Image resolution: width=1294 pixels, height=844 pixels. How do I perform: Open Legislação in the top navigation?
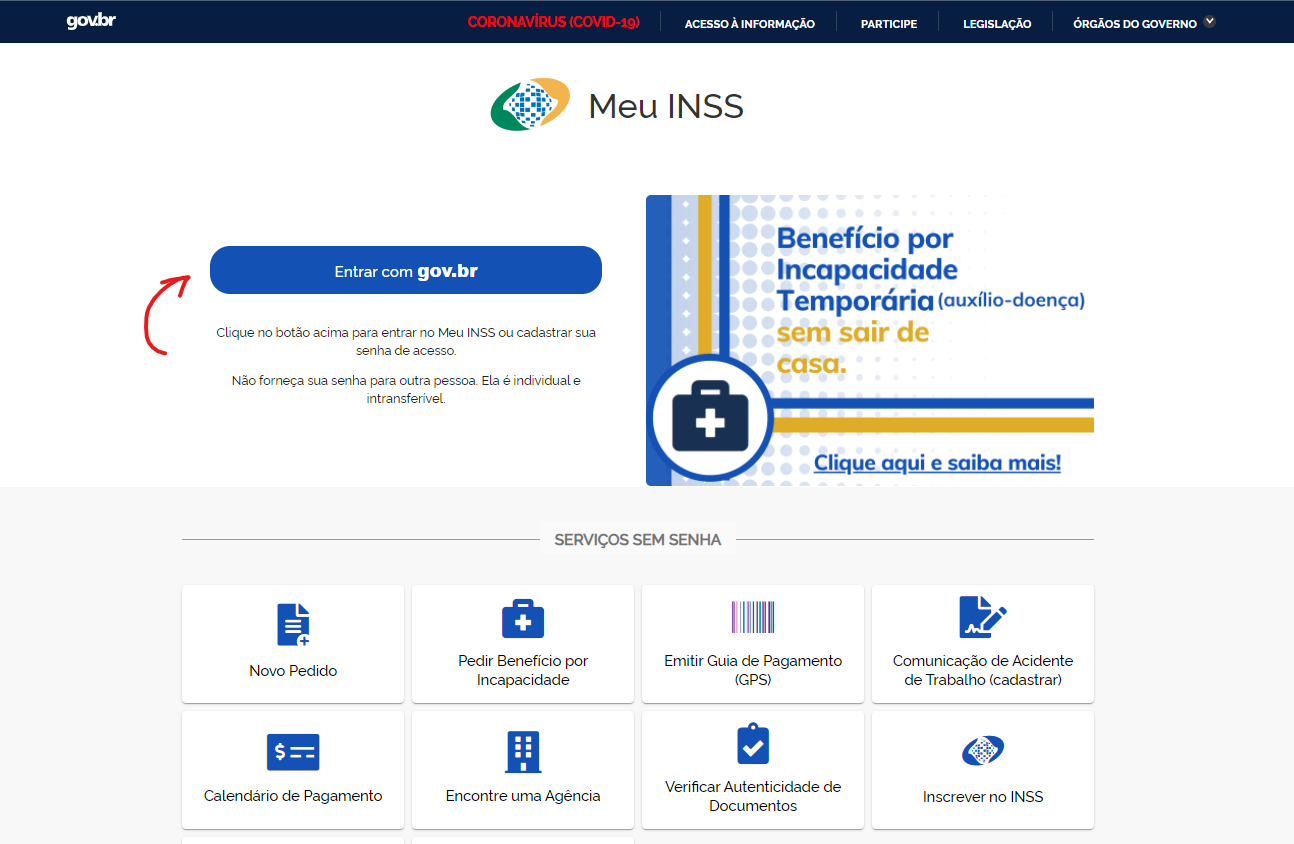[x=997, y=23]
